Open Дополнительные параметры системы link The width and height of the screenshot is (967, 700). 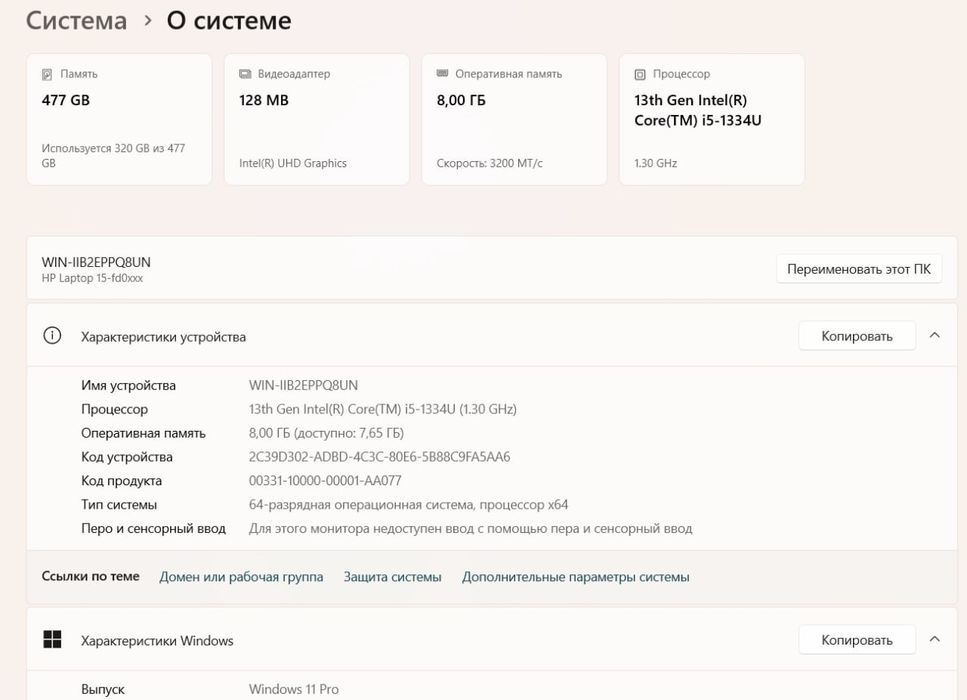coord(575,577)
